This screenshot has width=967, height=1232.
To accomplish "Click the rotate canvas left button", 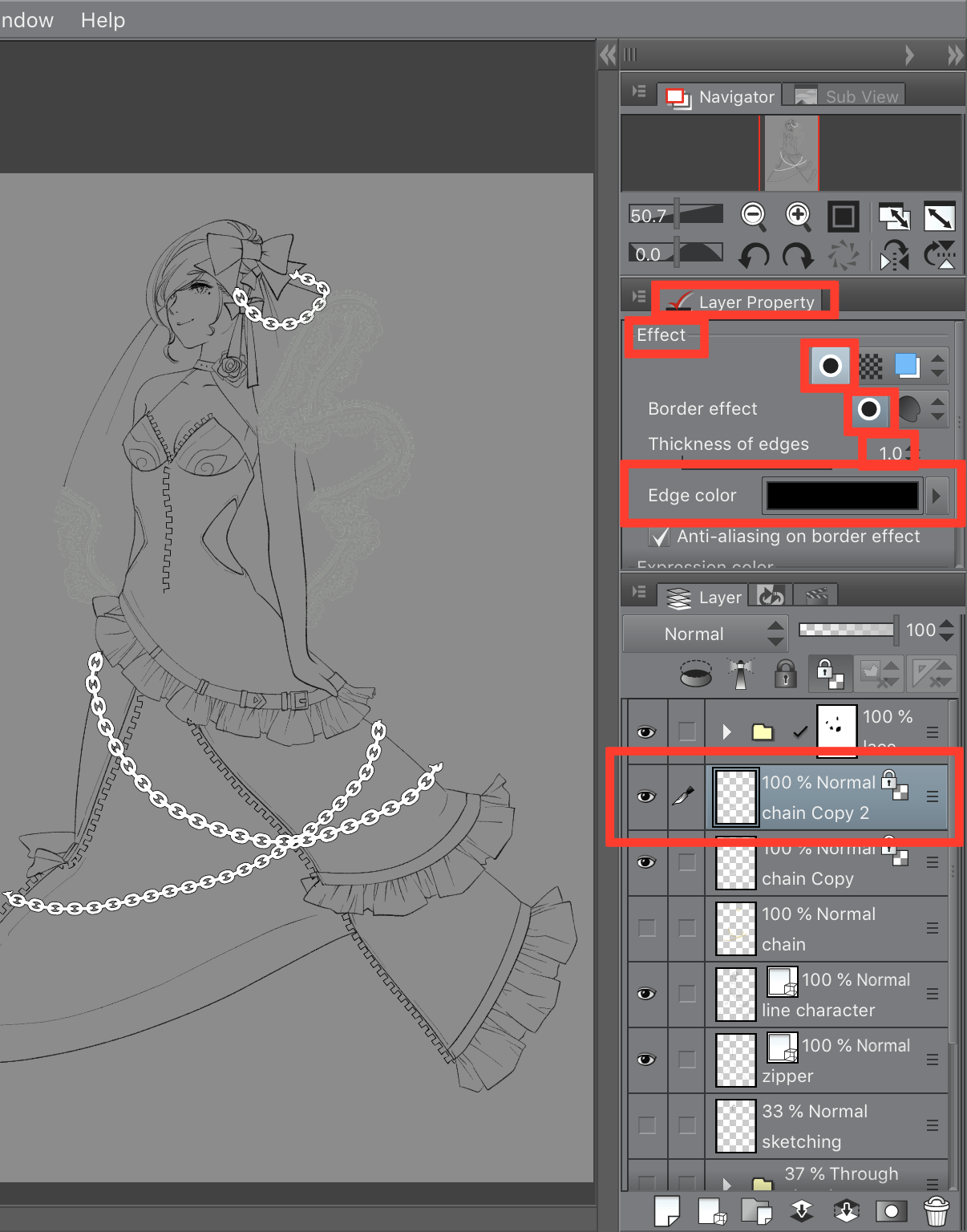I will pyautogui.click(x=753, y=255).
